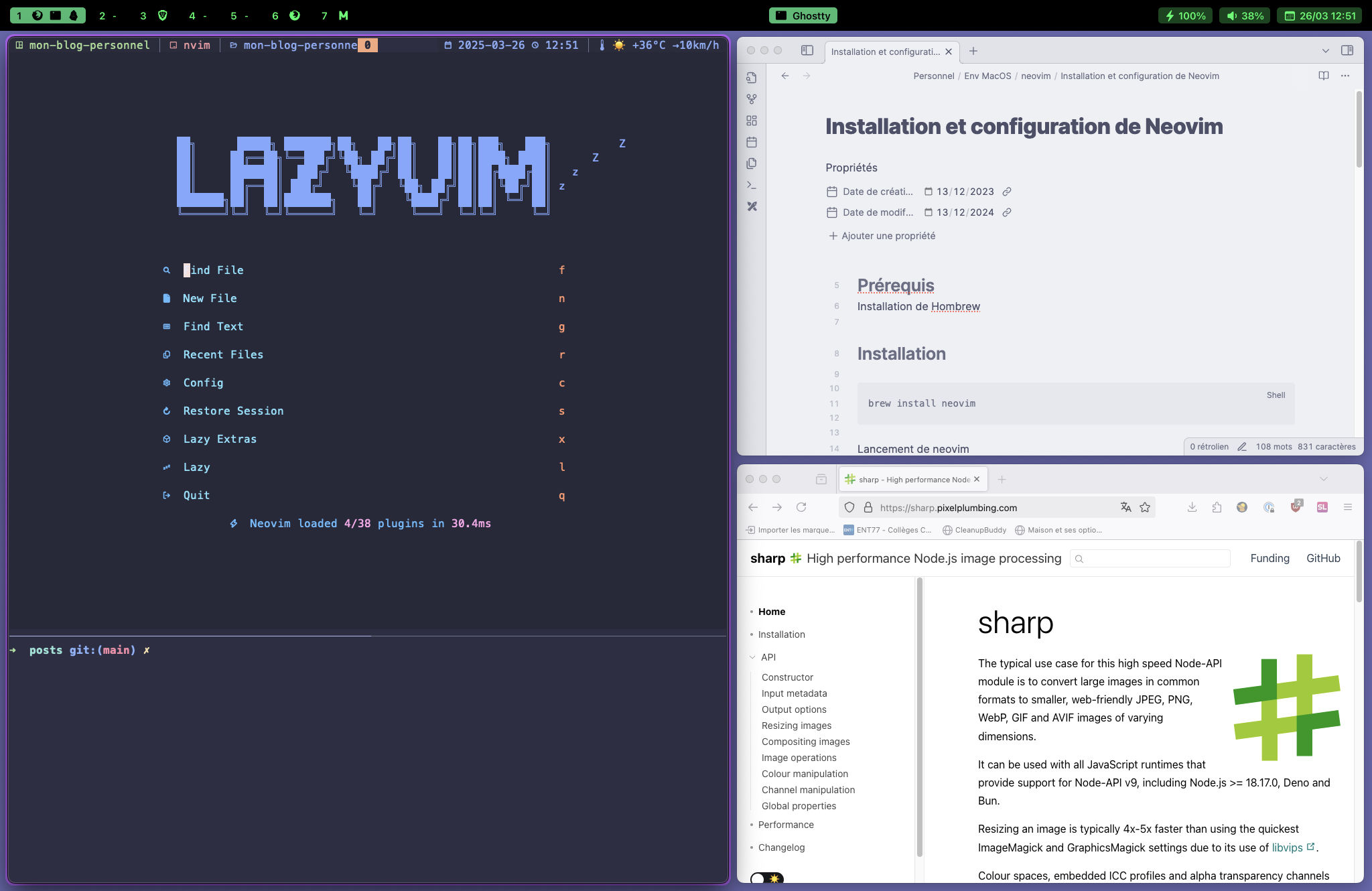
Task: Click the crossed-tools icon in Obsidian ribbon
Action: coord(752,206)
